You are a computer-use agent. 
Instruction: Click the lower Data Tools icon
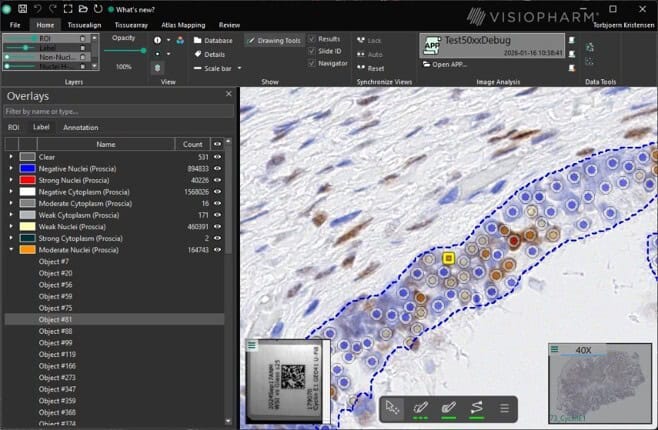(590, 62)
